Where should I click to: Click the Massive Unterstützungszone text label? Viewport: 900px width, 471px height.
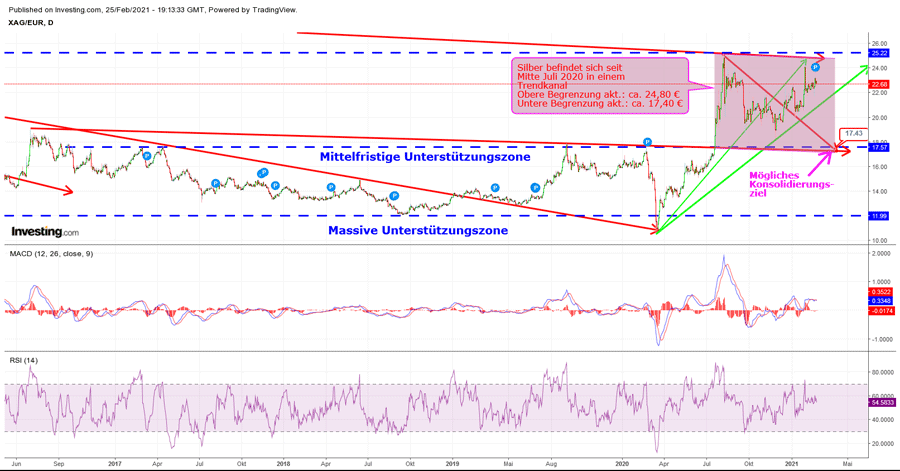click(x=417, y=230)
